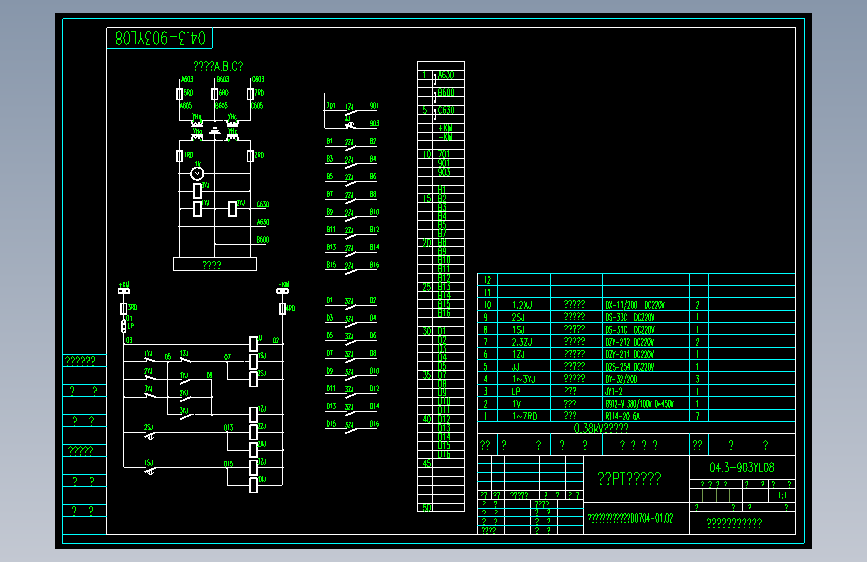Viewport: 867px width, 562px height.
Task: Click the B600 output line label
Action: [x=263, y=240]
